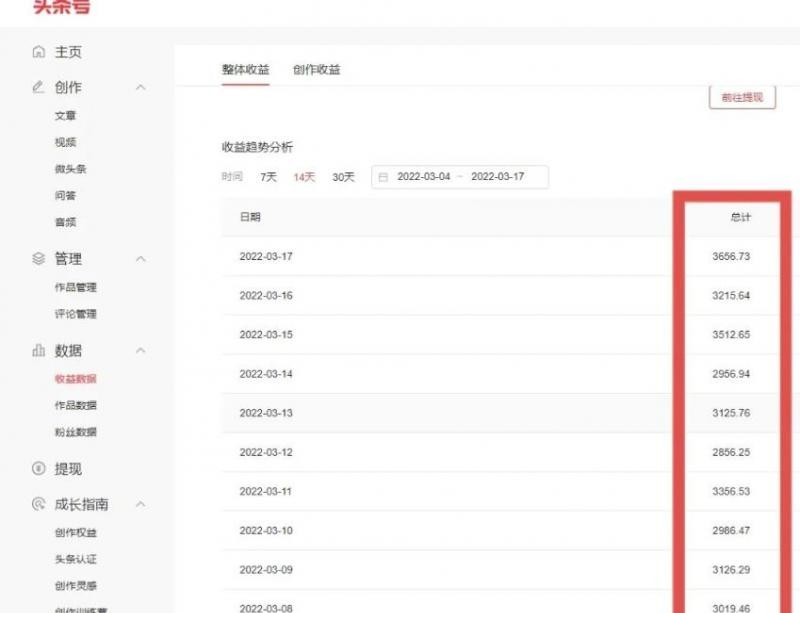The width and height of the screenshot is (800, 636).
Task: Click the 2022-03-14 date cell
Action: pos(266,374)
